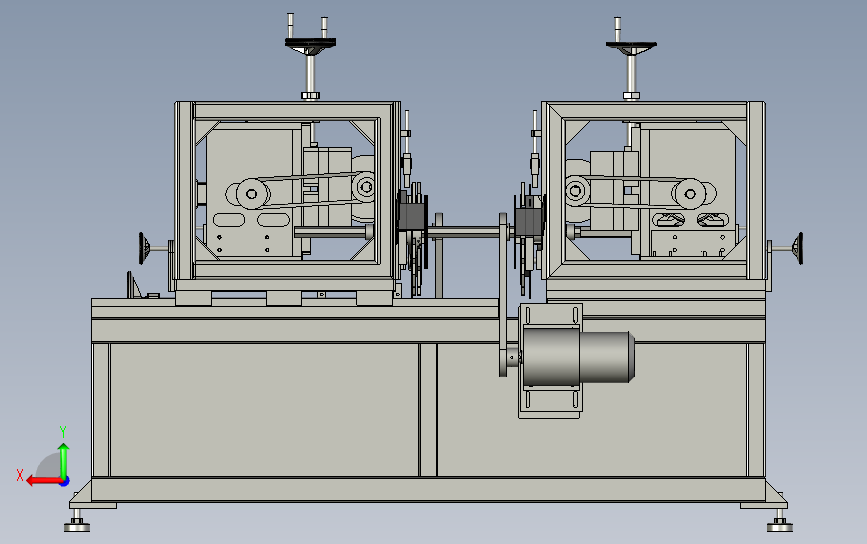Select the side handwheel on far left
Viewport: 867px width, 544px height.
143,248
